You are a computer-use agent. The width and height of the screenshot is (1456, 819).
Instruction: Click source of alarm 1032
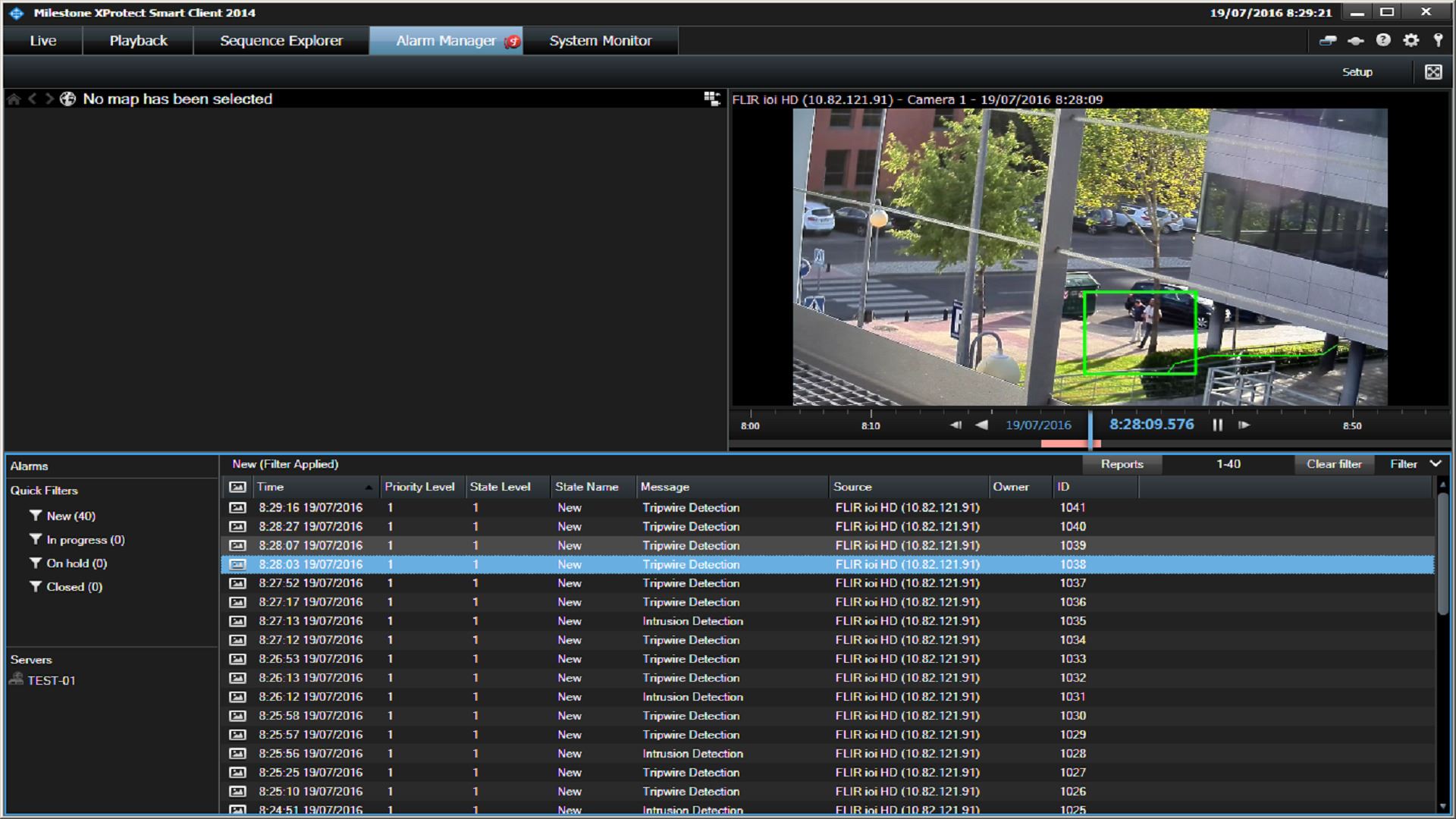(907, 679)
